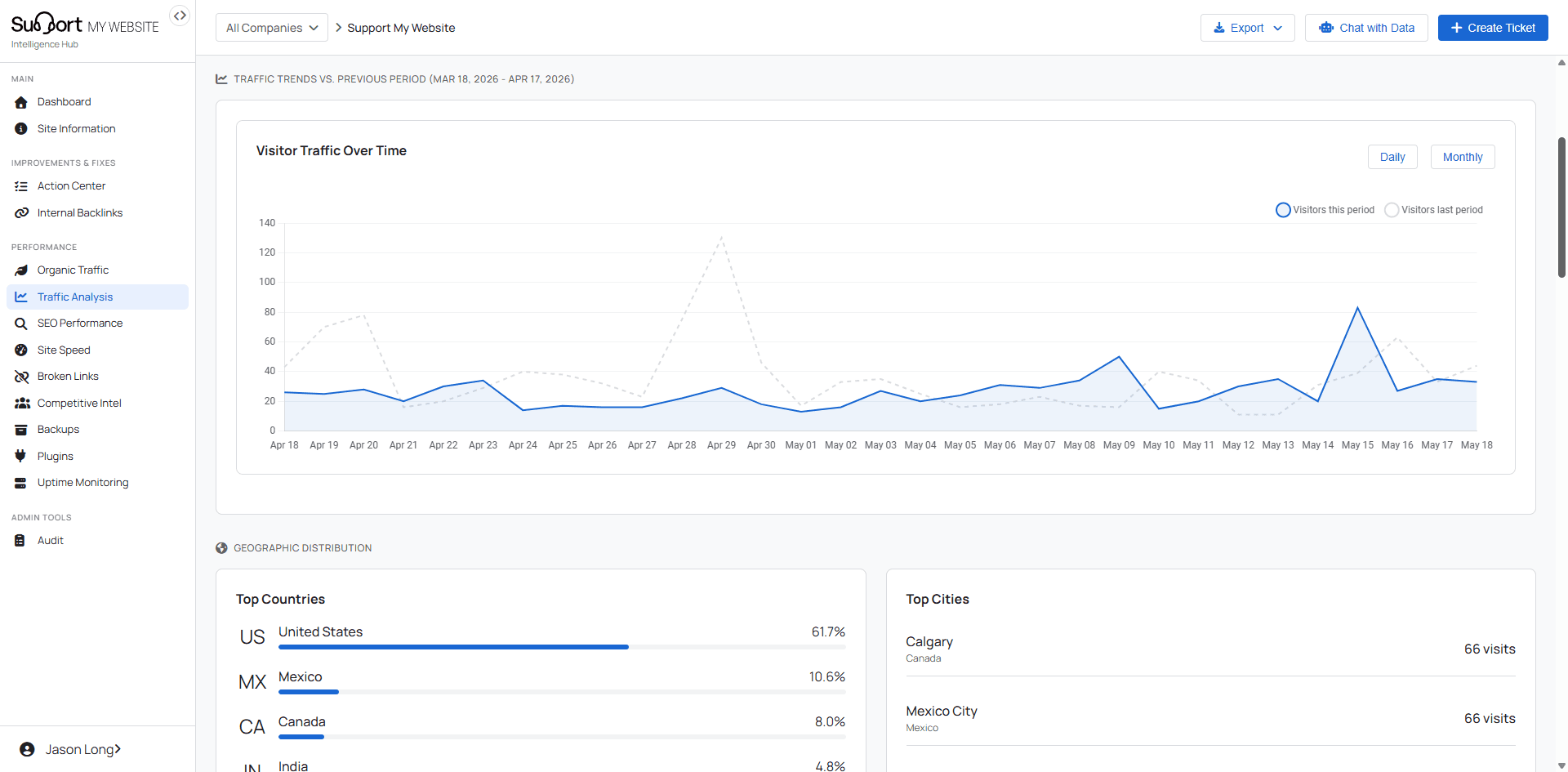Click the Organic Traffic leaf icon
This screenshot has height=772, width=1568.
(21, 270)
